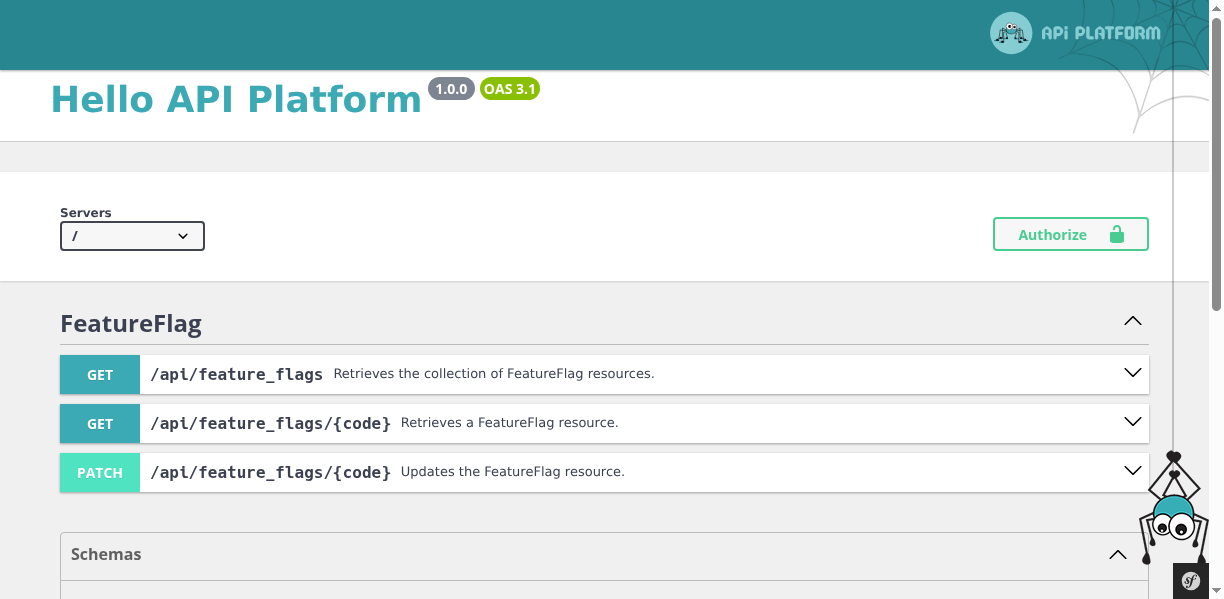The height and width of the screenshot is (599, 1224).
Task: Click 'Retrieves a FeatureFlag resource.' description
Action: click(x=510, y=423)
